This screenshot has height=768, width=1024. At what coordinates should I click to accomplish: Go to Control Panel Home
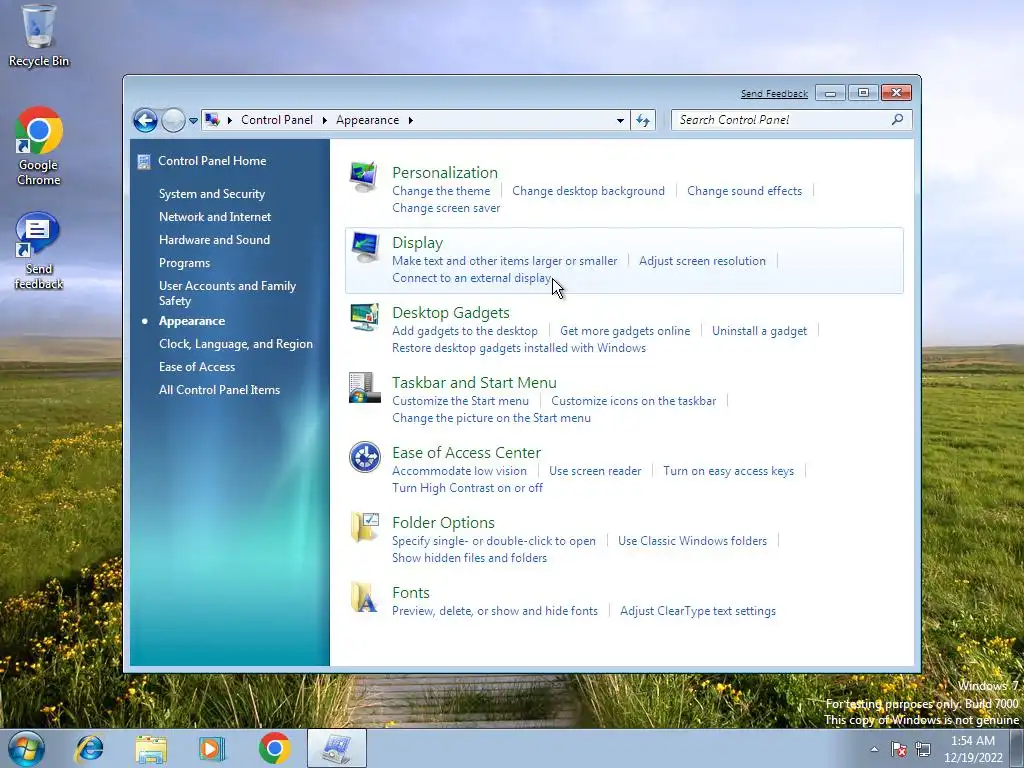(212, 161)
